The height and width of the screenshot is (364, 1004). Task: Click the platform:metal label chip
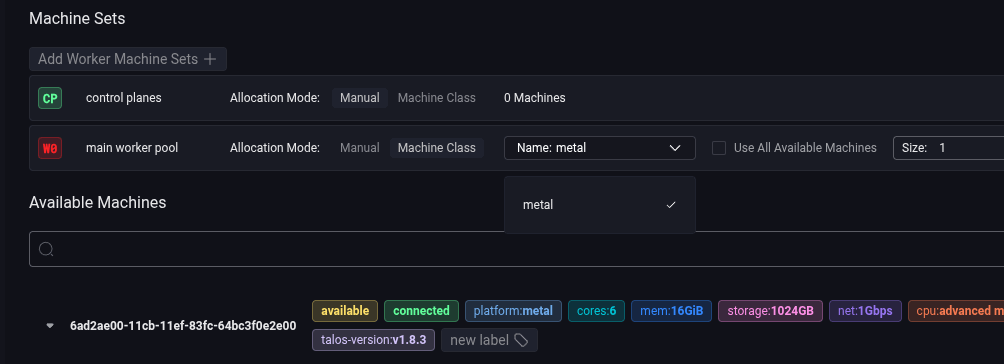point(513,311)
